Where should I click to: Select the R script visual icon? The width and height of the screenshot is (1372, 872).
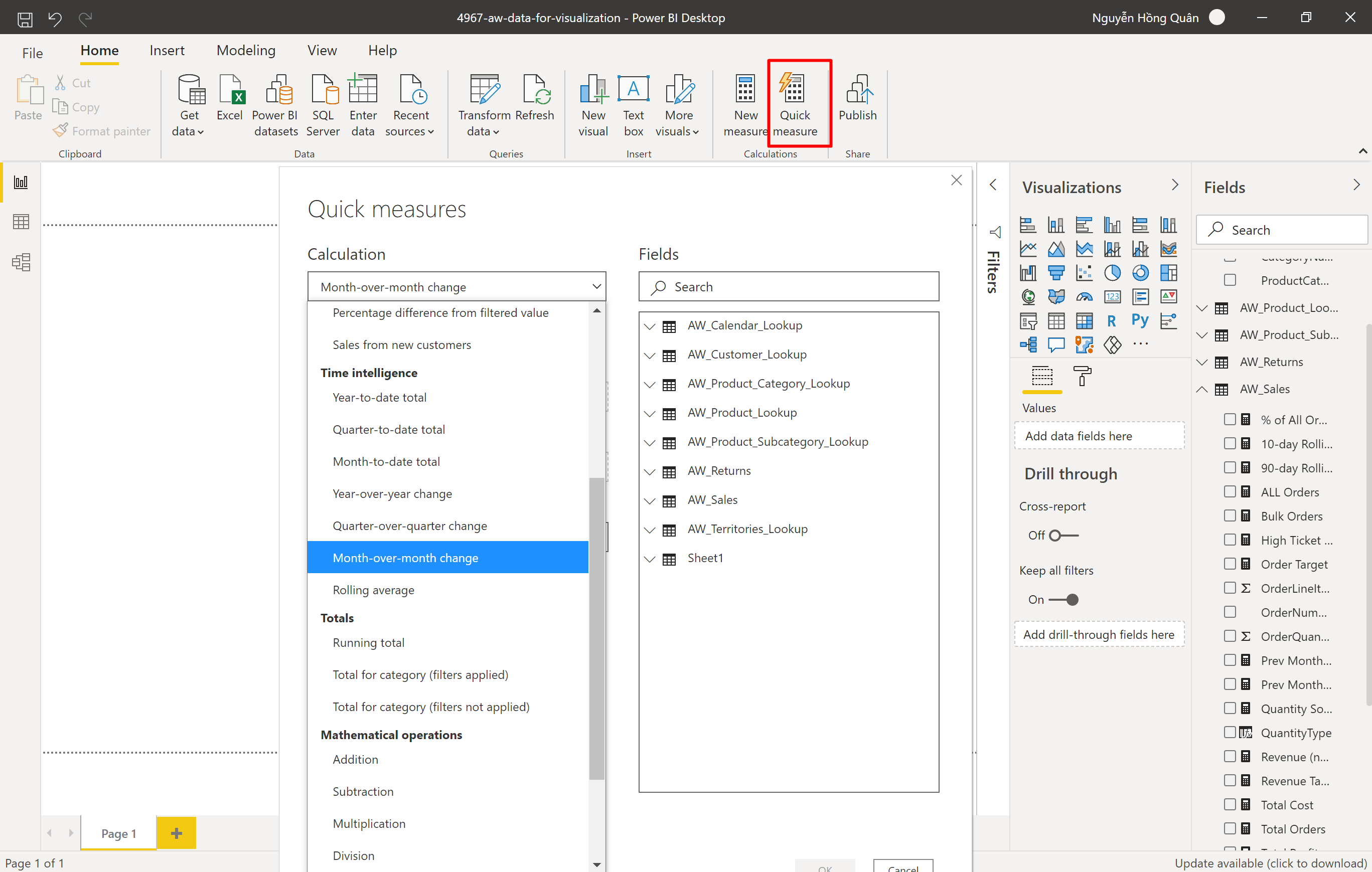tap(1112, 320)
